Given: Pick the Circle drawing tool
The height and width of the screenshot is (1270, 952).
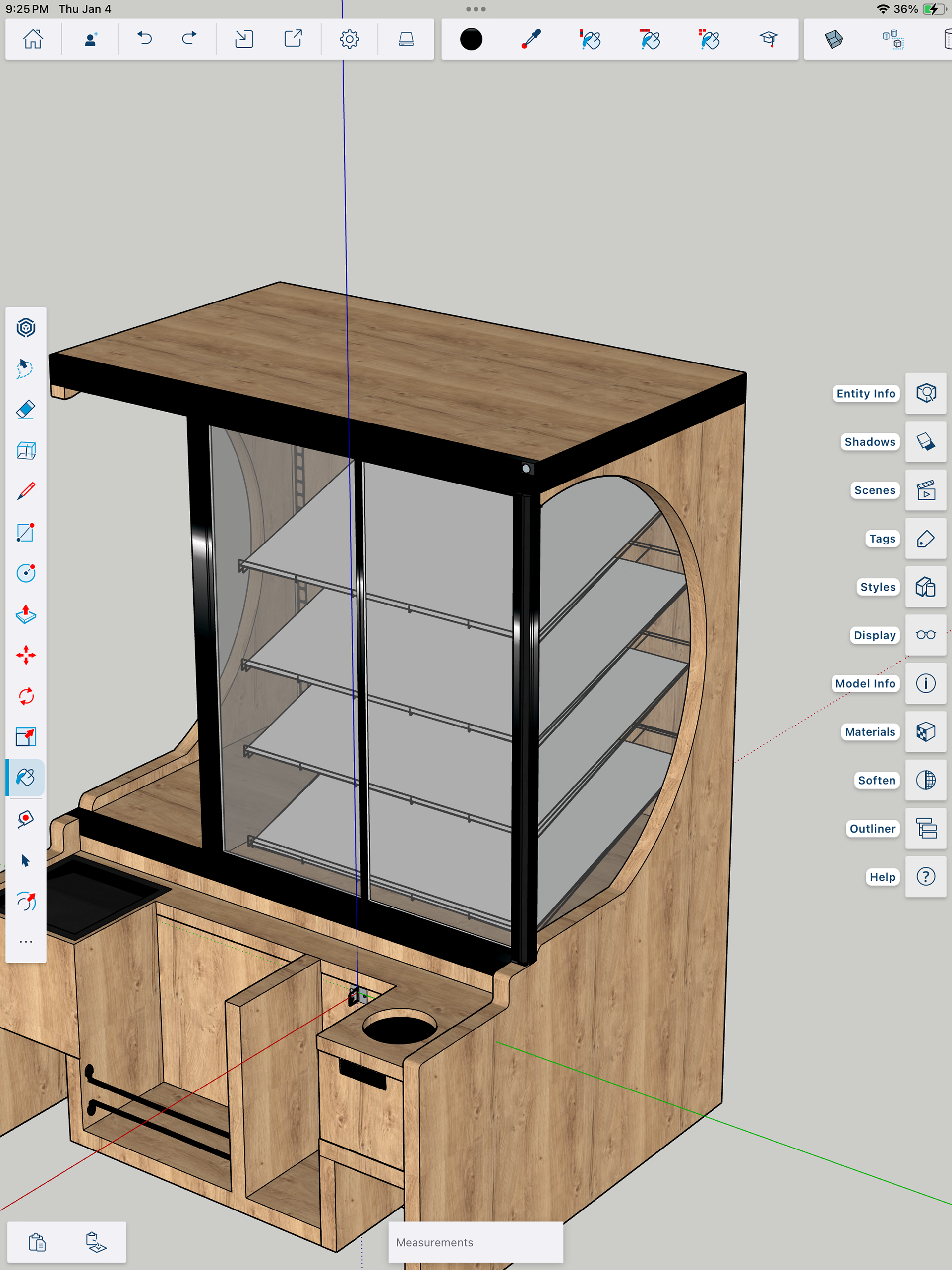Looking at the screenshot, I should [26, 573].
